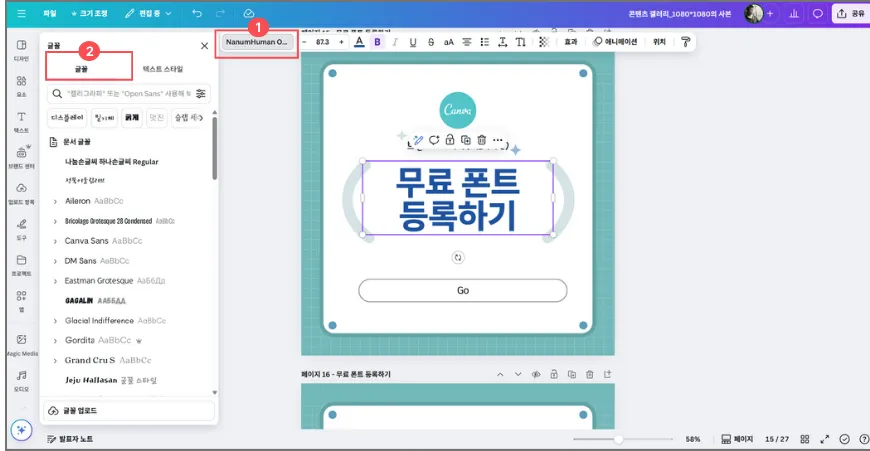Open the 프로젝트 sidebar panel
The width and height of the screenshot is (870, 451).
point(22,265)
